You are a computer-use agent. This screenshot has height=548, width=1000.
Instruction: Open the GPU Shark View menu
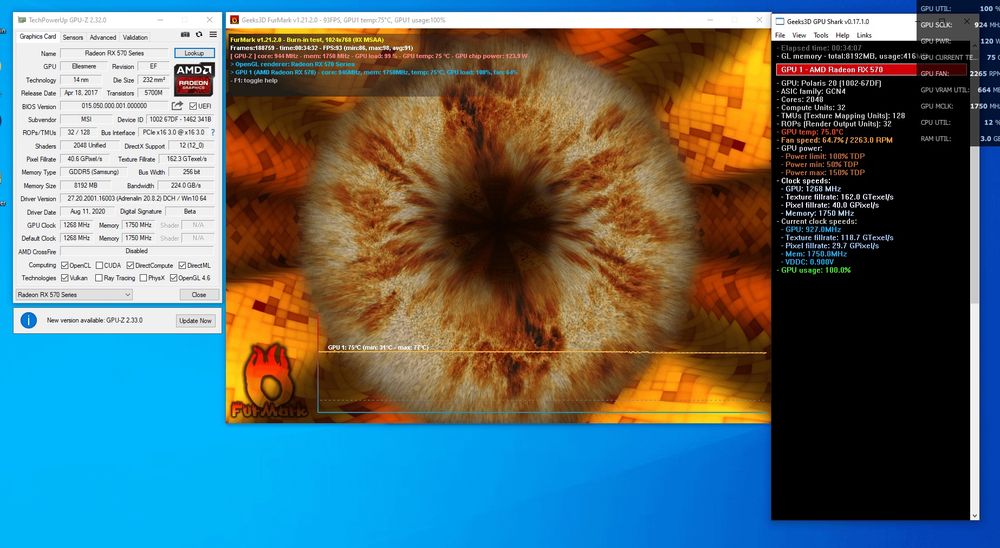pyautogui.click(x=799, y=35)
